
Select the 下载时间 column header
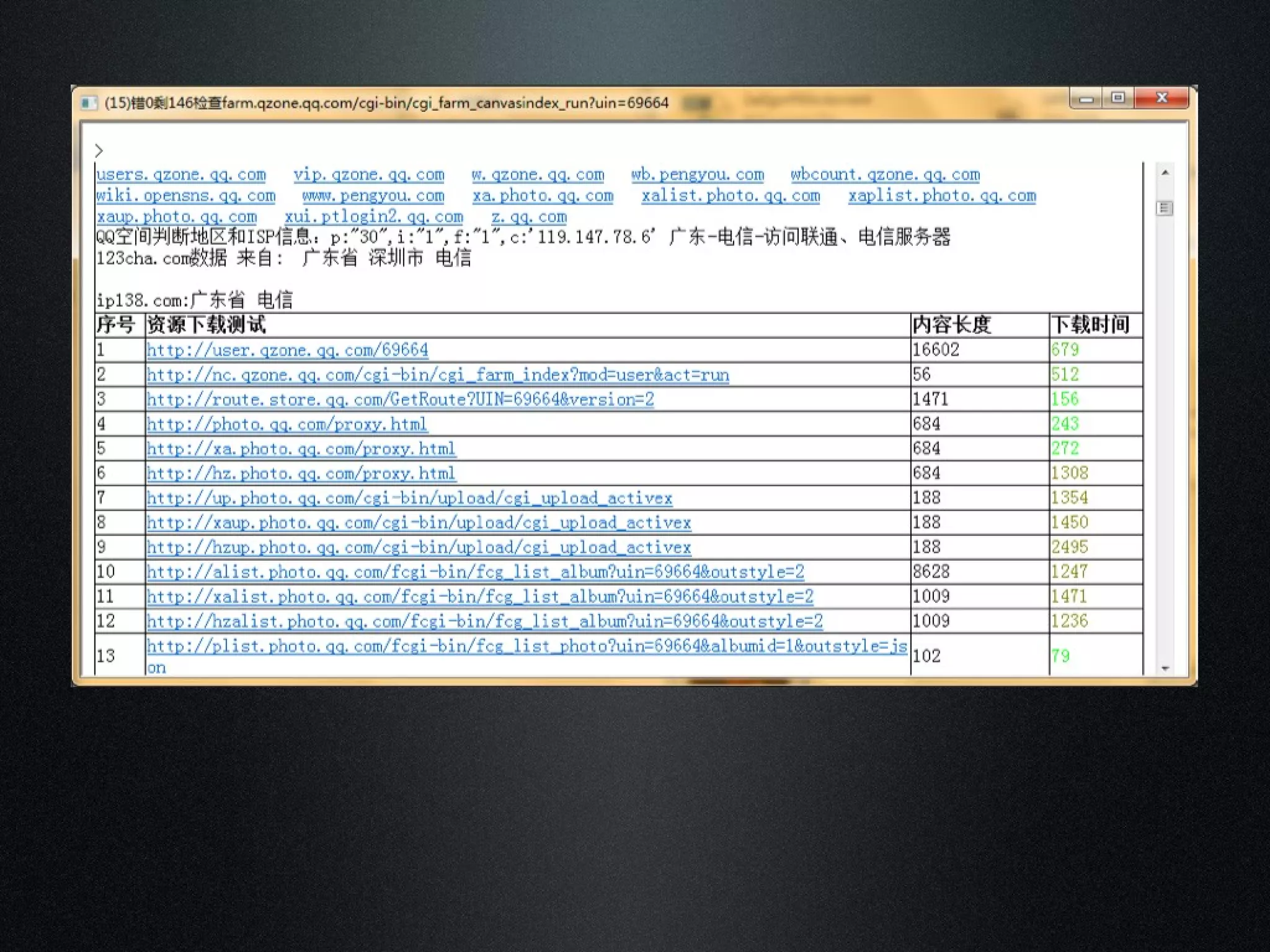click(1090, 325)
